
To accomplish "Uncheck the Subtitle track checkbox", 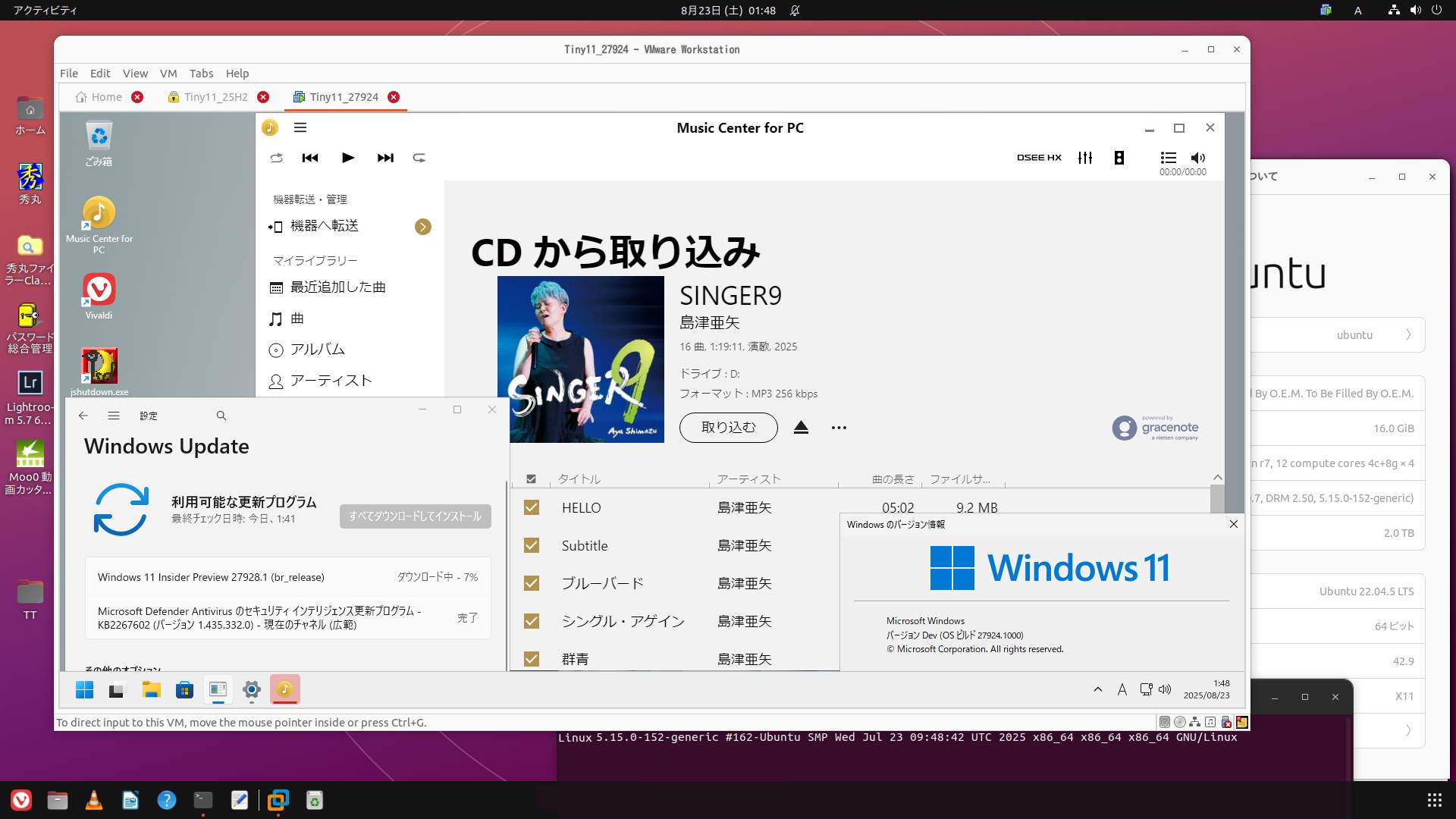I will [532, 545].
